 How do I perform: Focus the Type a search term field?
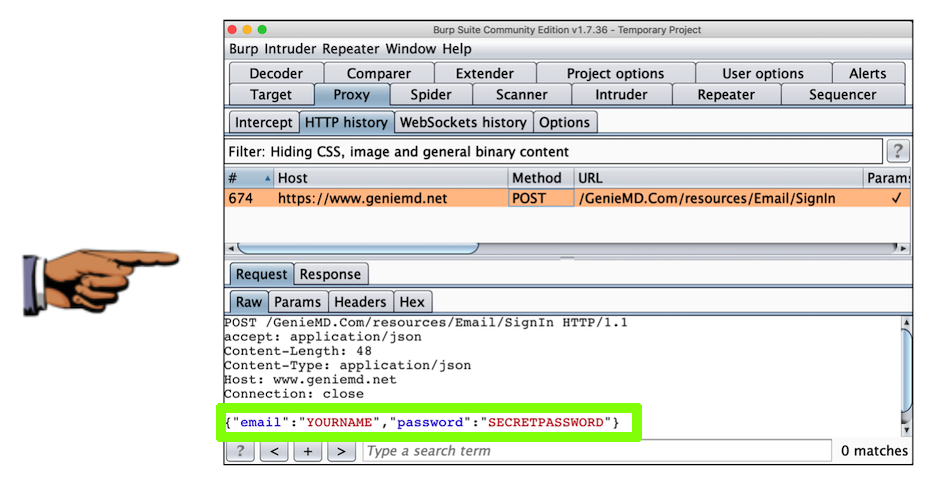597,451
